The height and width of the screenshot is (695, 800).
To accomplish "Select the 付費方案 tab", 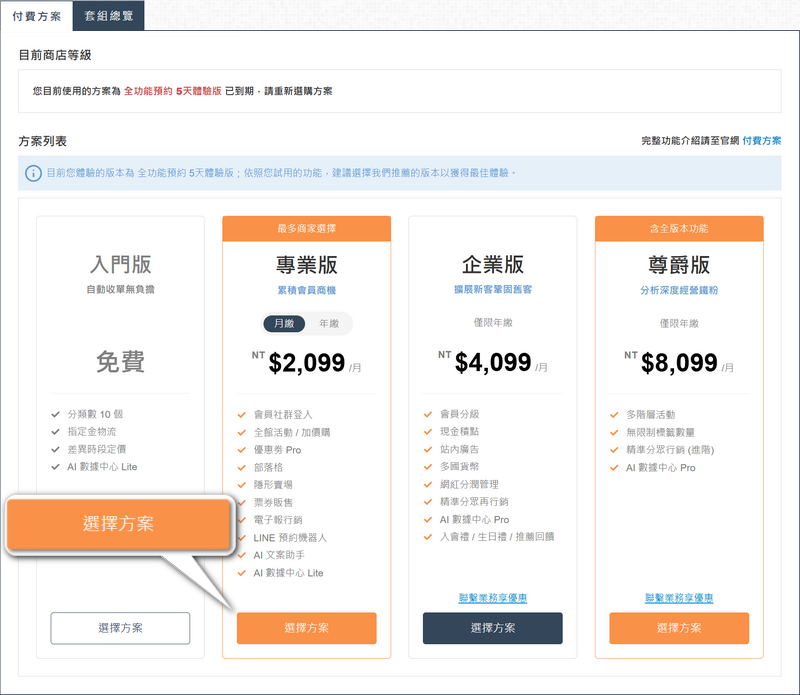I will (x=38, y=15).
